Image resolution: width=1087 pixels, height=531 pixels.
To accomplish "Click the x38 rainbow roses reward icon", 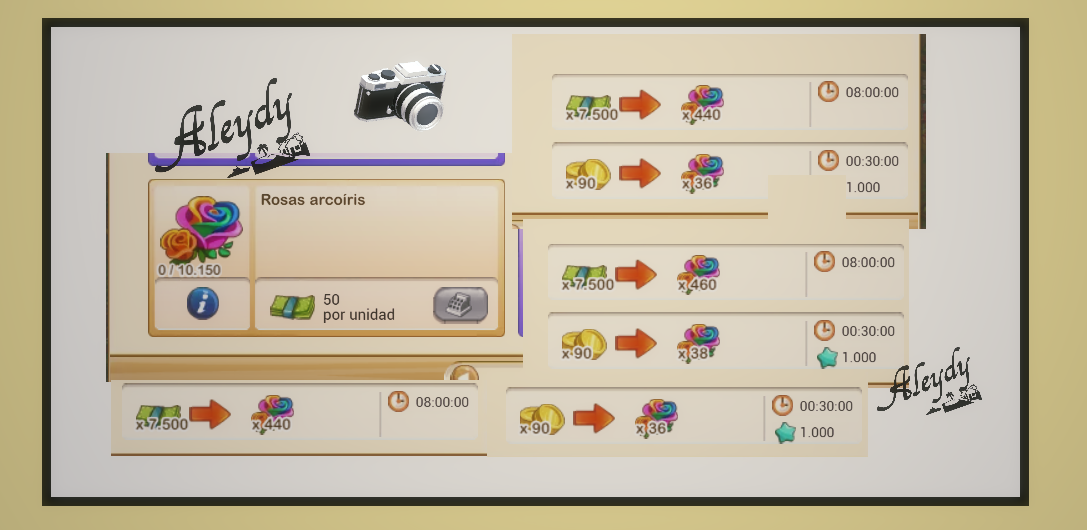I will pyautogui.click(x=698, y=343).
